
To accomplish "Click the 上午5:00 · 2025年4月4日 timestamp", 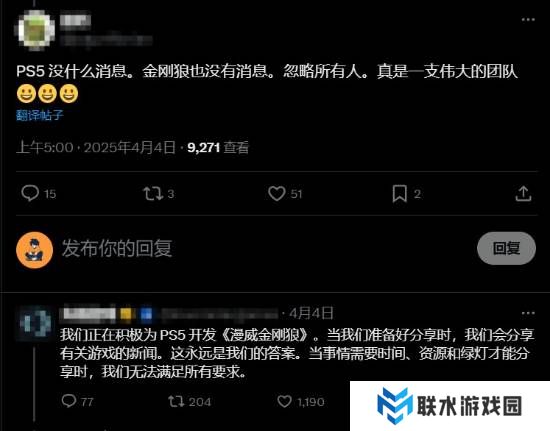I will click(96, 147).
